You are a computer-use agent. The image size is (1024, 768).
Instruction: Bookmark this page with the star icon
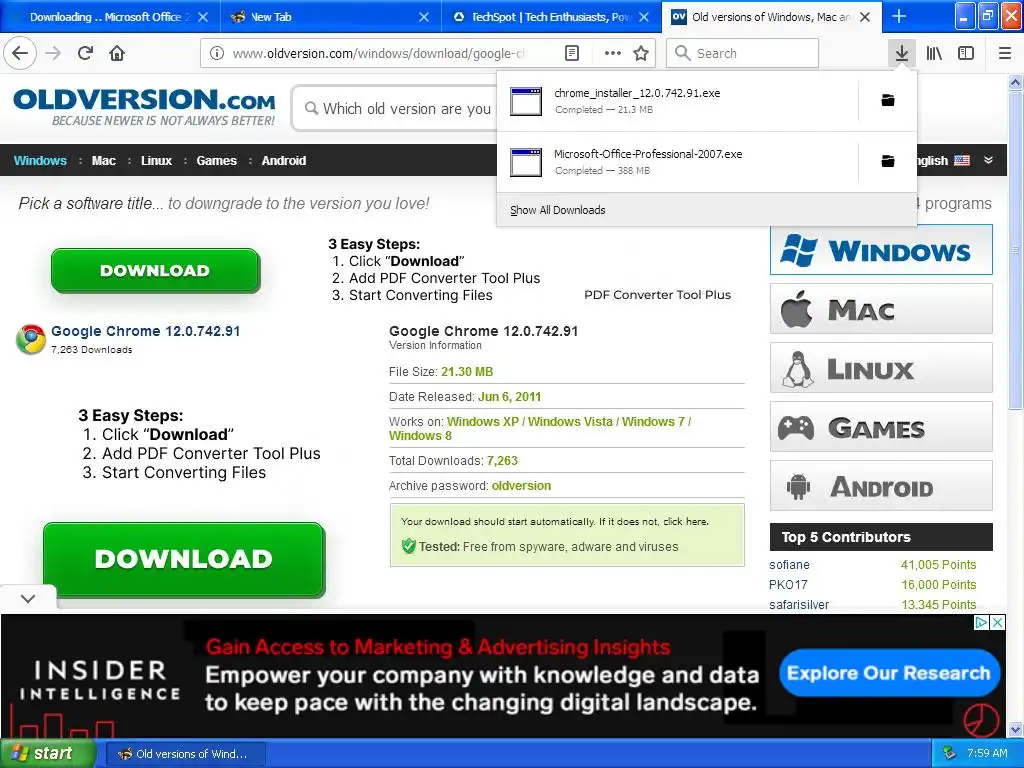click(641, 53)
